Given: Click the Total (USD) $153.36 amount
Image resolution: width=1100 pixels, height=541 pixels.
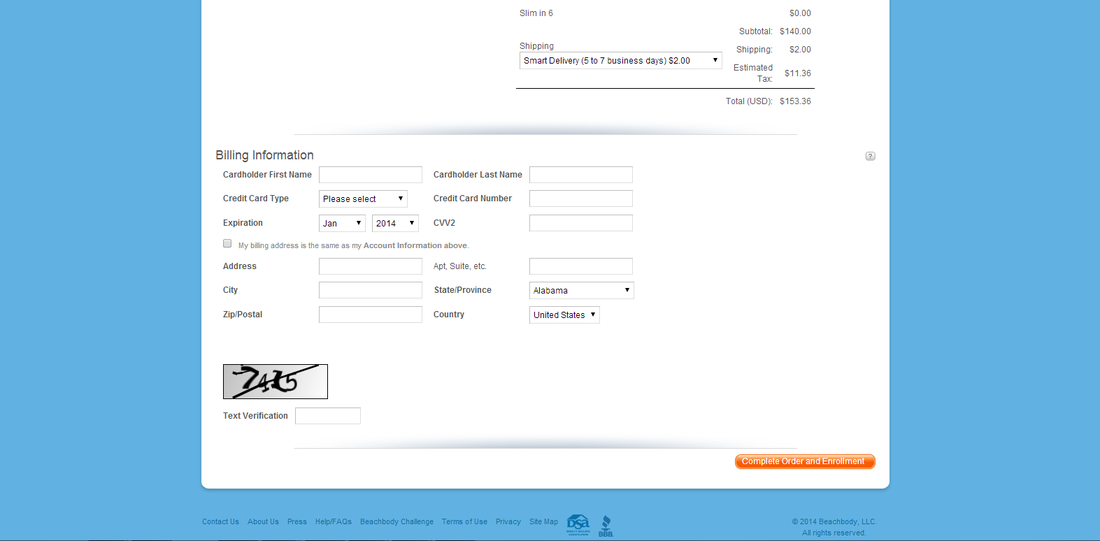Looking at the screenshot, I should click(796, 101).
